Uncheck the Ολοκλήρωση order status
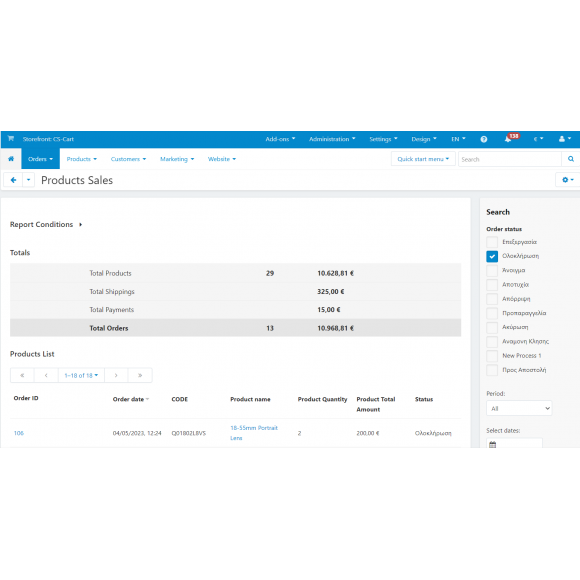 coord(492,256)
